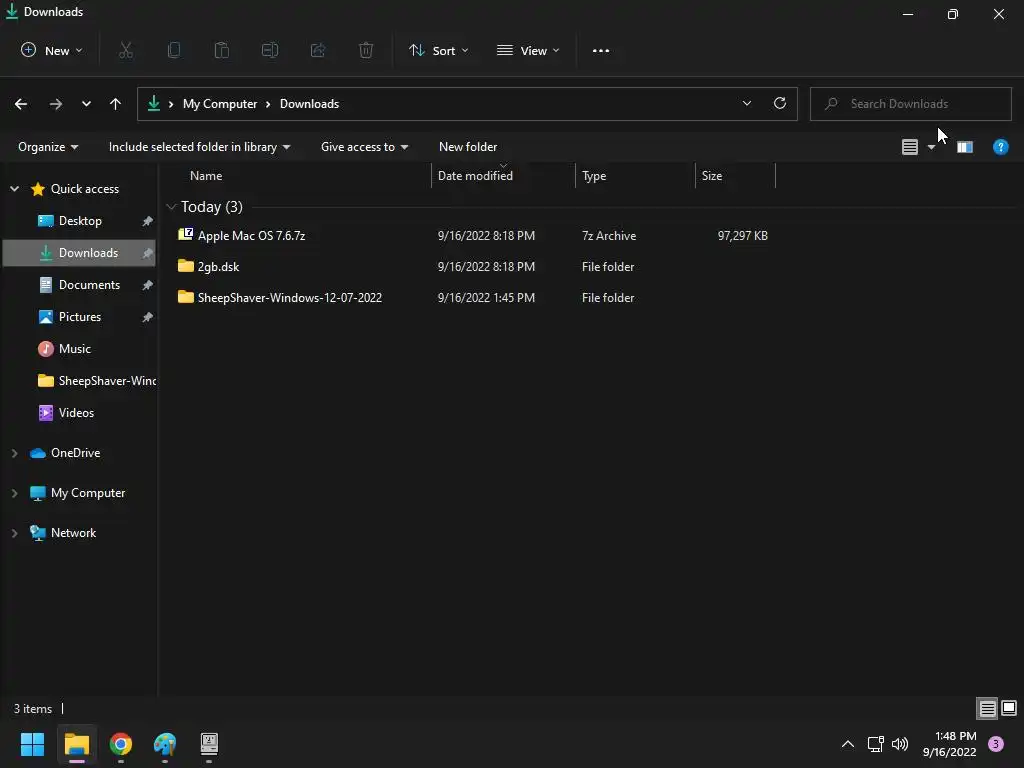Viewport: 1024px width, 768px height.
Task: Click the help question mark icon
Action: (1000, 147)
